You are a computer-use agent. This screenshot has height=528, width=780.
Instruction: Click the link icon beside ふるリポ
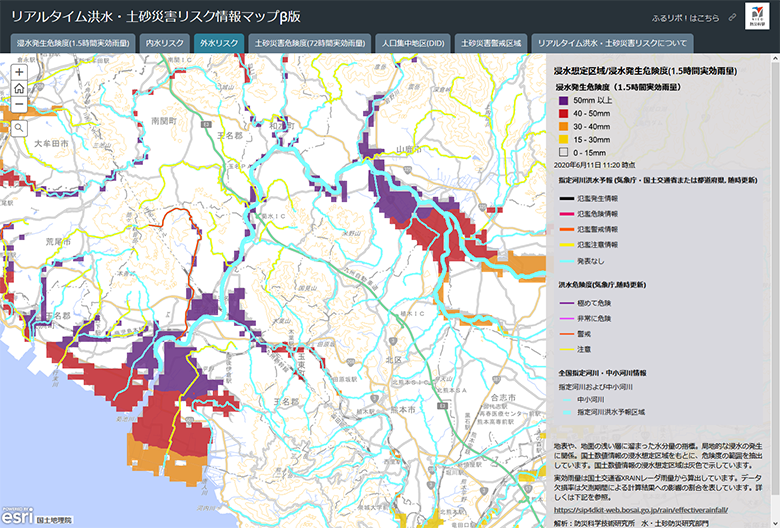click(x=732, y=17)
